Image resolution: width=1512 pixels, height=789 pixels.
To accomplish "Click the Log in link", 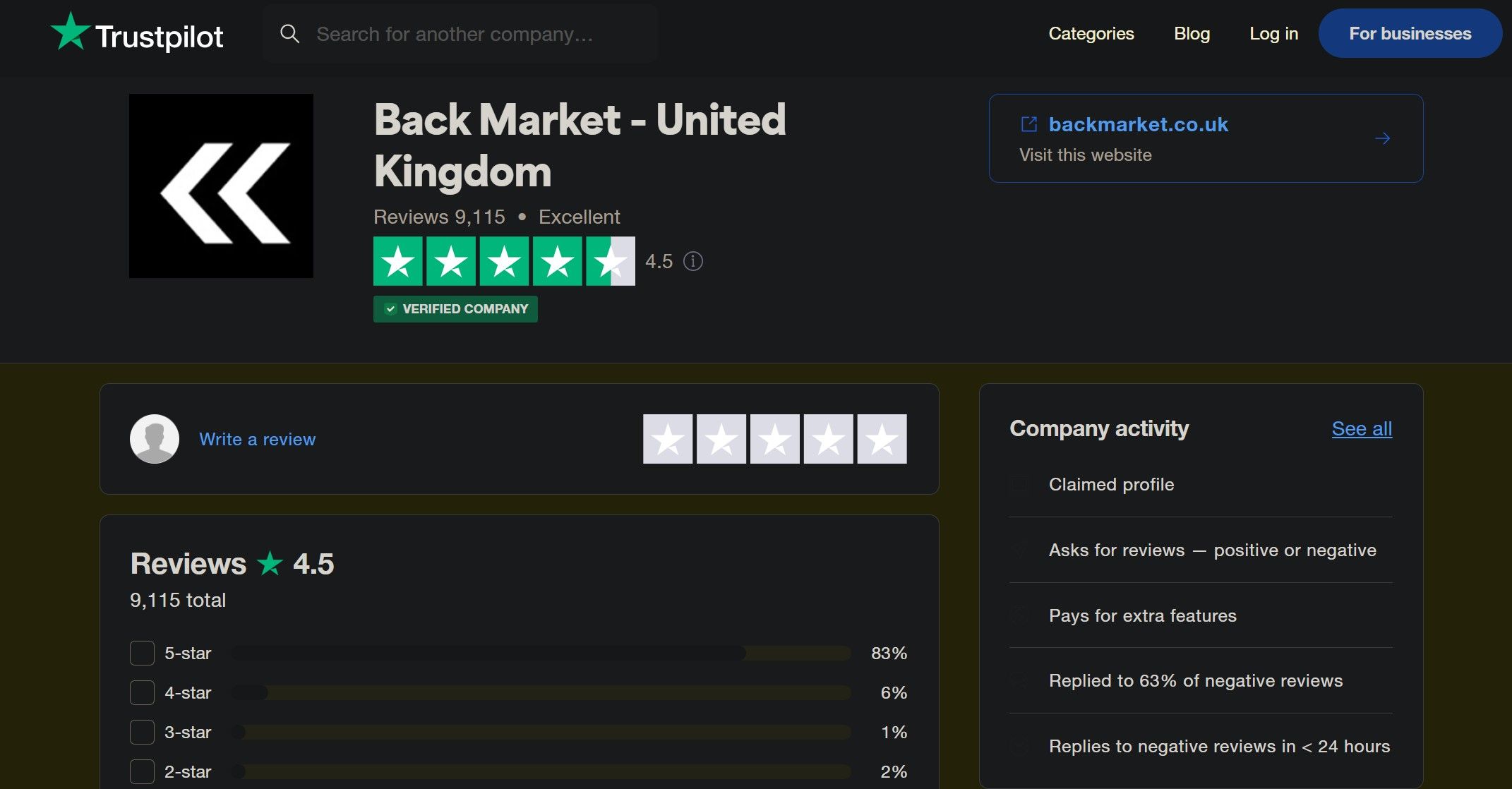I will coord(1273,33).
